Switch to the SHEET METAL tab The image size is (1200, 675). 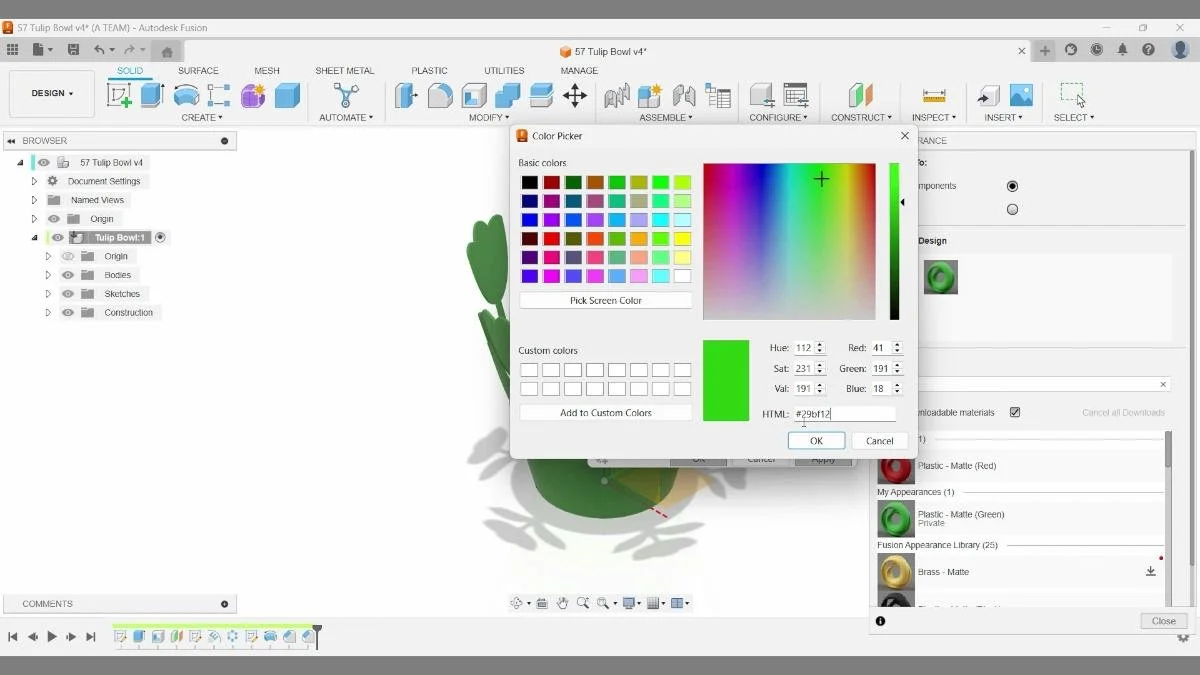344,70
